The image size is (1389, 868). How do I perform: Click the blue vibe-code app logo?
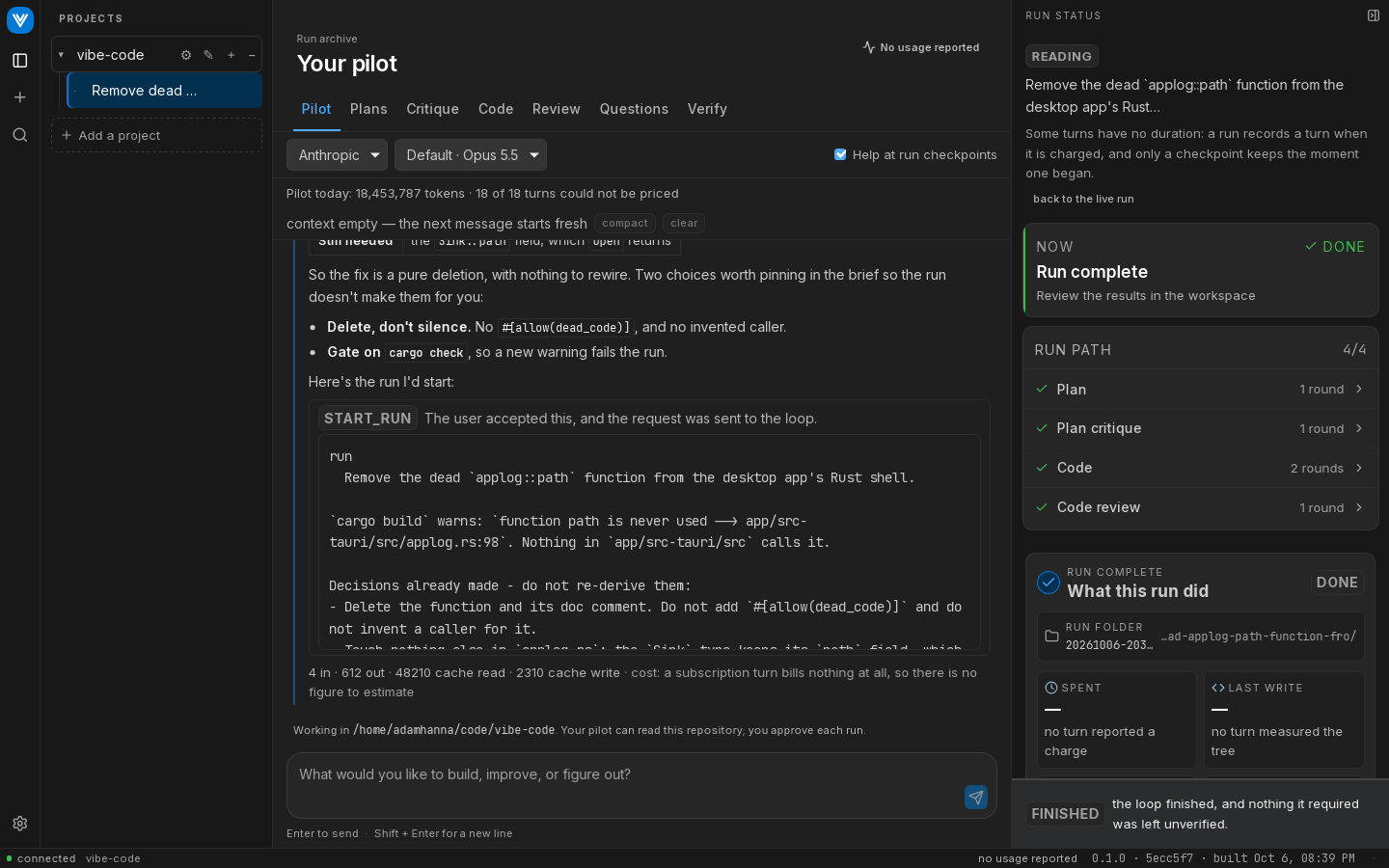click(x=20, y=20)
